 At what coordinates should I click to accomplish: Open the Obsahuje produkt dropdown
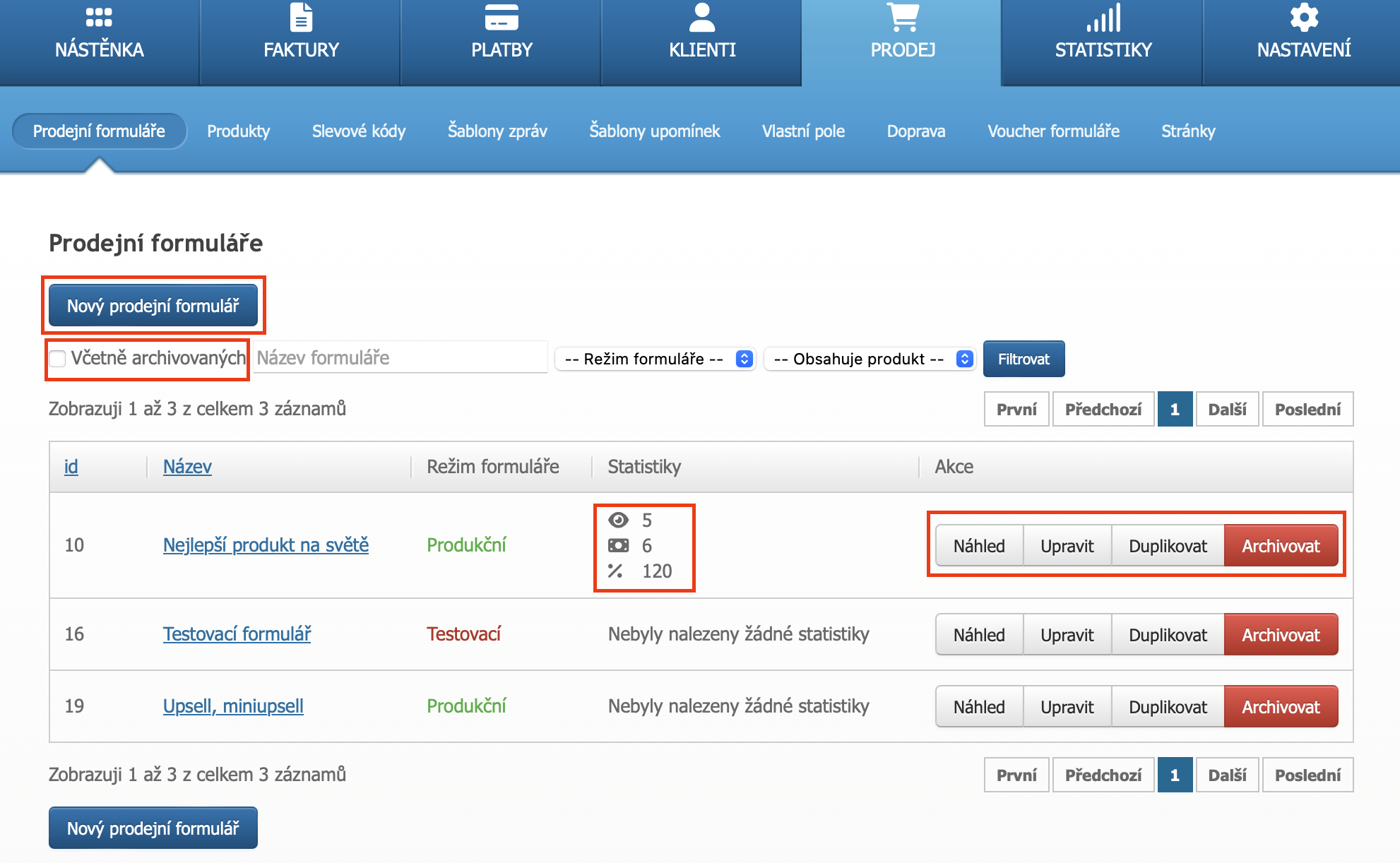tap(870, 359)
